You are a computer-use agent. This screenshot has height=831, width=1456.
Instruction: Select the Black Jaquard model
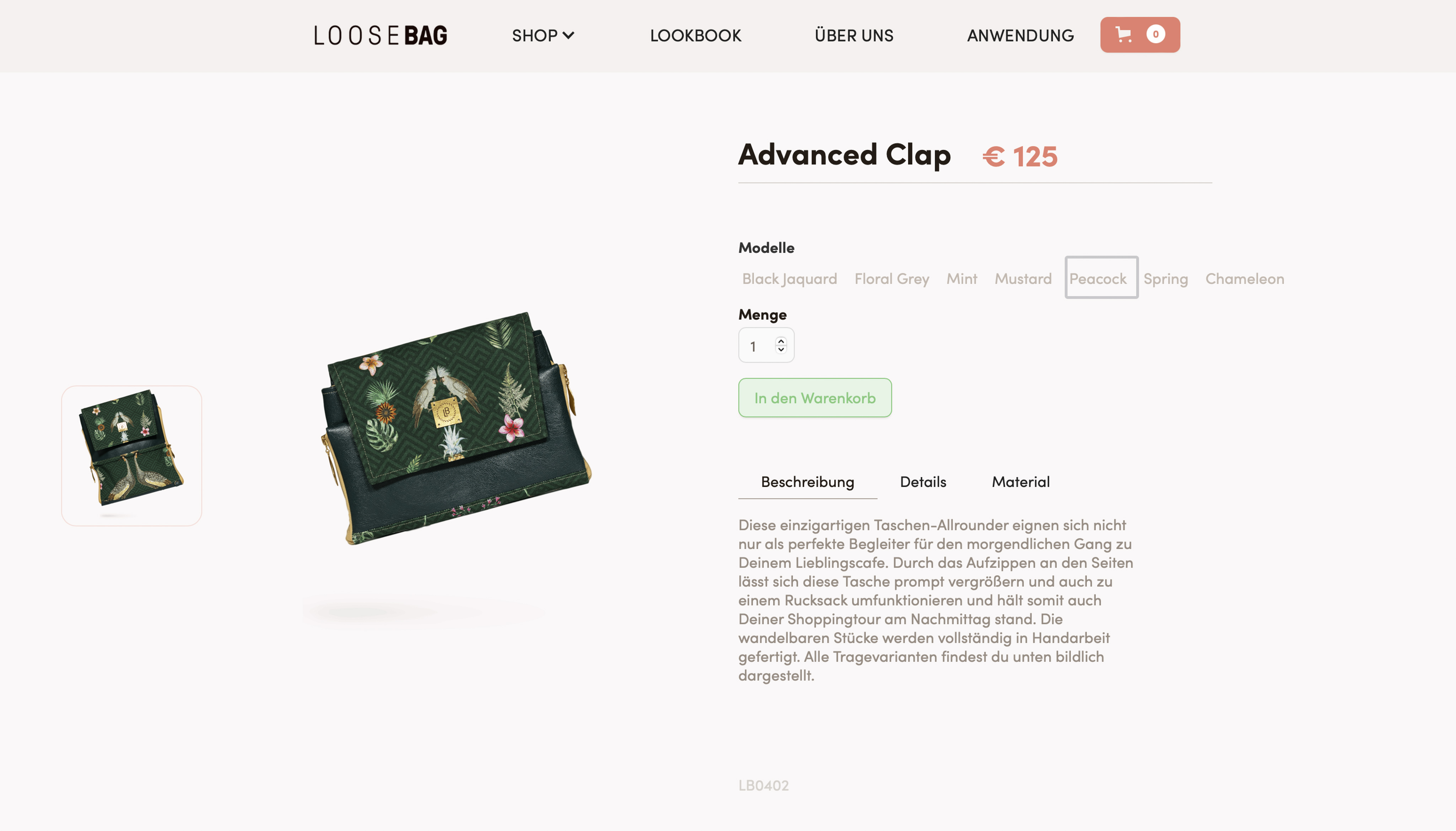click(789, 278)
